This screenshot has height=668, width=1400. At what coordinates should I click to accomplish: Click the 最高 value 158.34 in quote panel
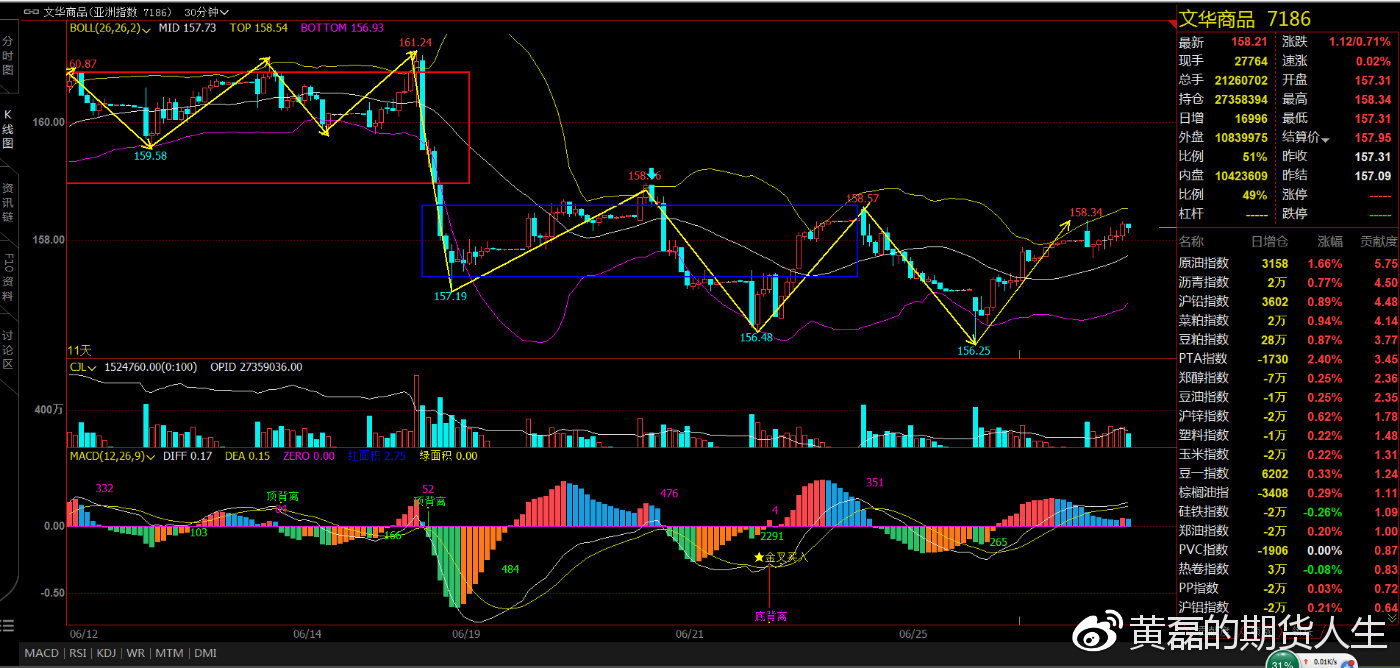coord(1373,100)
